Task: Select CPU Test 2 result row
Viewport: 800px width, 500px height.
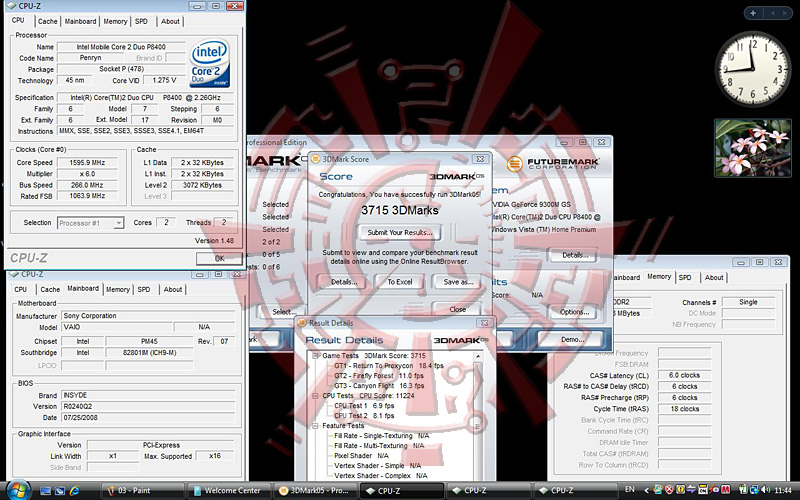Action: [364, 415]
